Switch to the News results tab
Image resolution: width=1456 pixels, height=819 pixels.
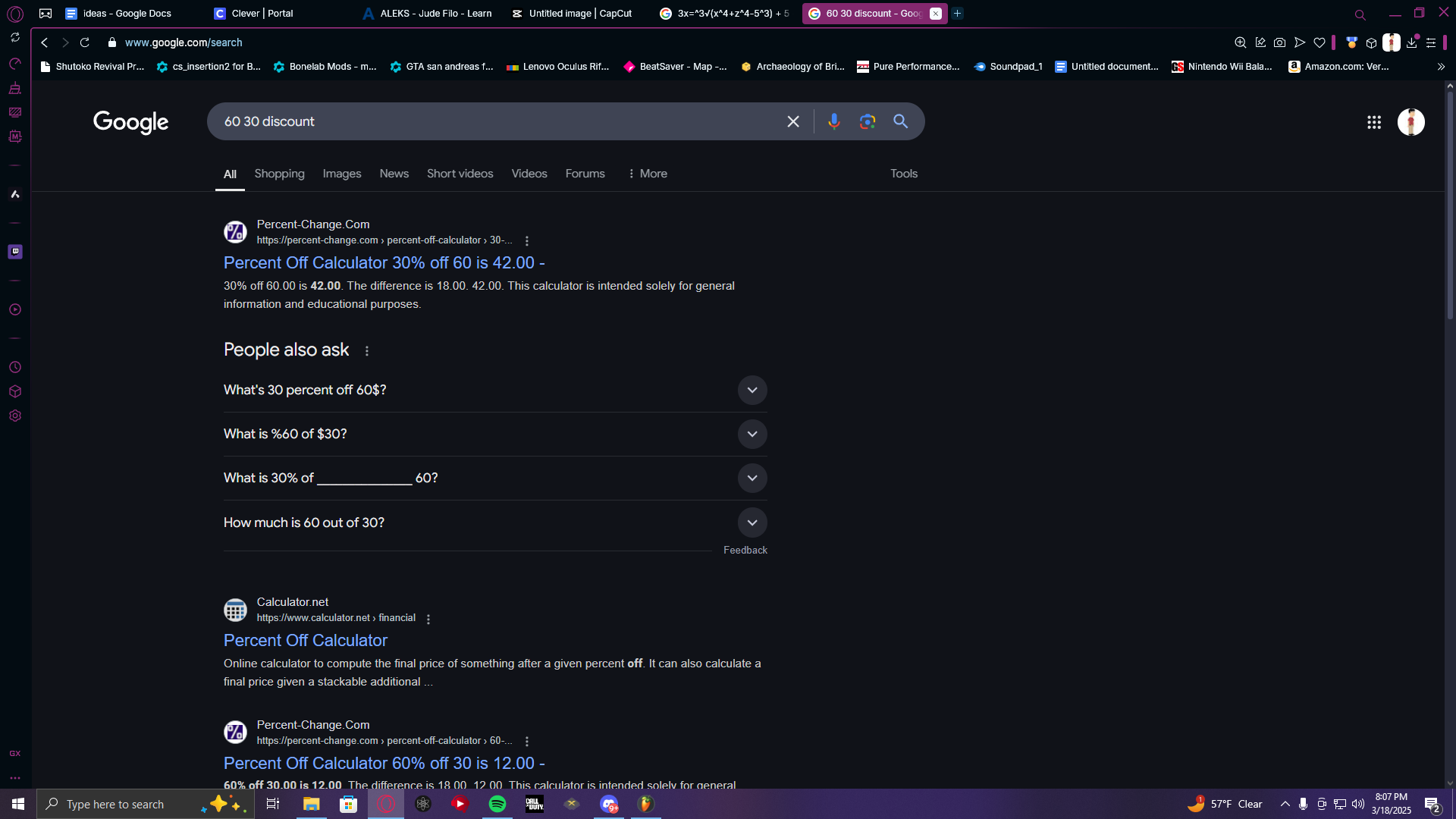(394, 174)
